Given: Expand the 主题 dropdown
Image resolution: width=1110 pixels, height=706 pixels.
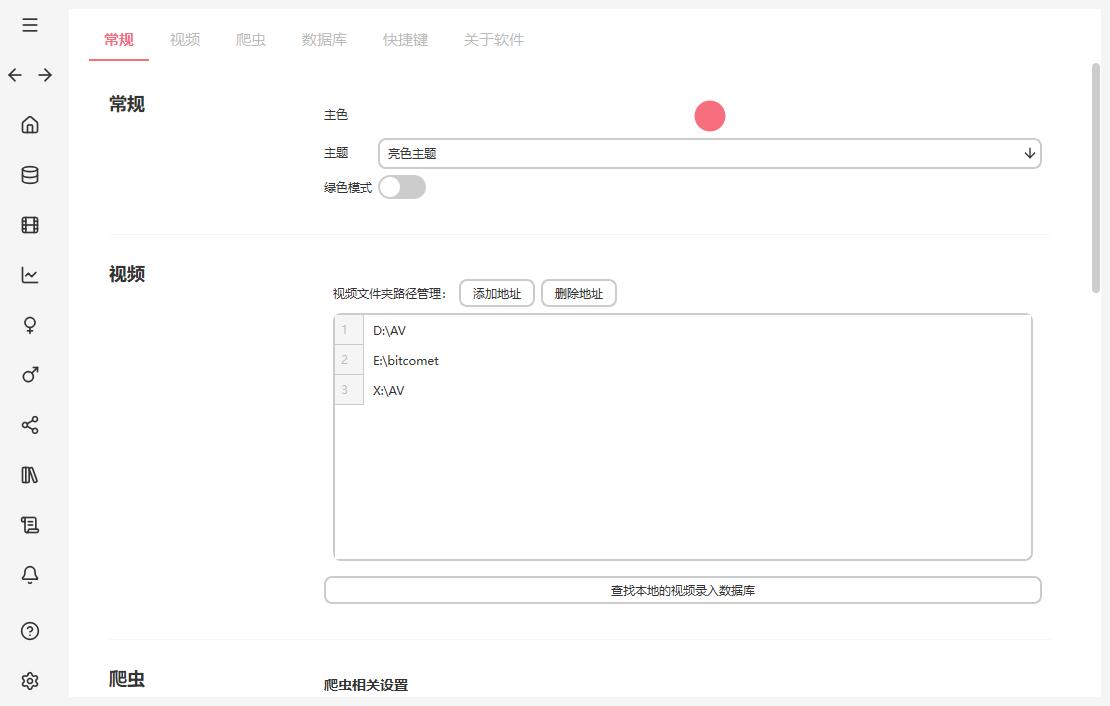Looking at the screenshot, I should click(x=709, y=153).
